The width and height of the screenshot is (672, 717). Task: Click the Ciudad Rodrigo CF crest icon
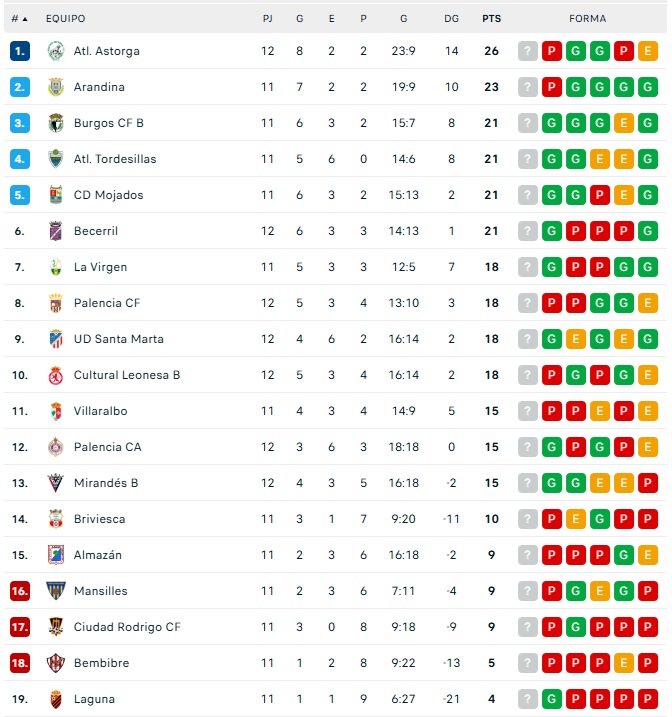coord(55,627)
